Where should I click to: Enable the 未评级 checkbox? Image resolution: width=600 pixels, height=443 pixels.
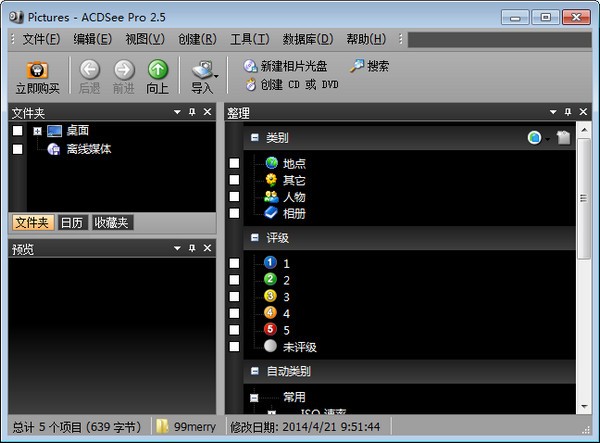pos(234,347)
